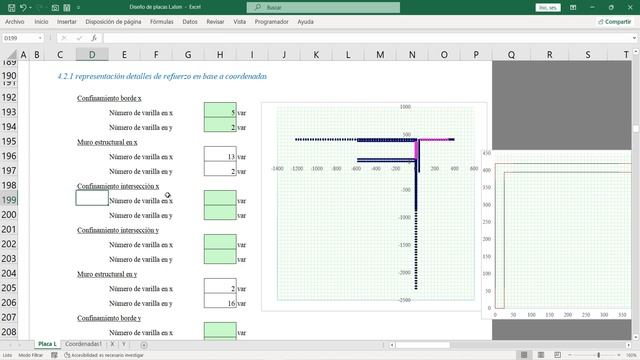Switch to Page Layout view icon
The height and width of the screenshot is (360, 640).
pos(541,355)
